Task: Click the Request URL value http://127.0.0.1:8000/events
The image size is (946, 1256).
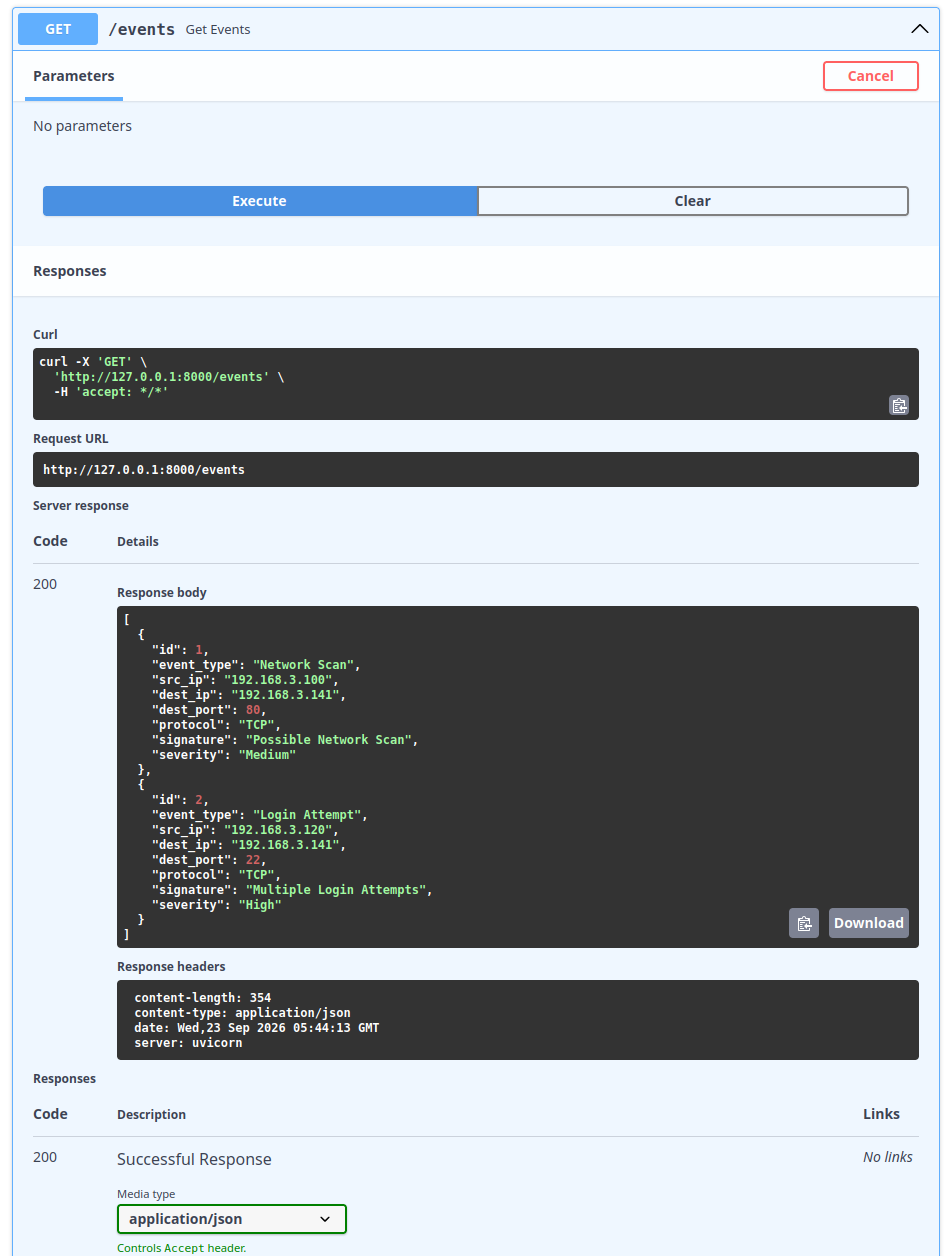Action: point(144,469)
